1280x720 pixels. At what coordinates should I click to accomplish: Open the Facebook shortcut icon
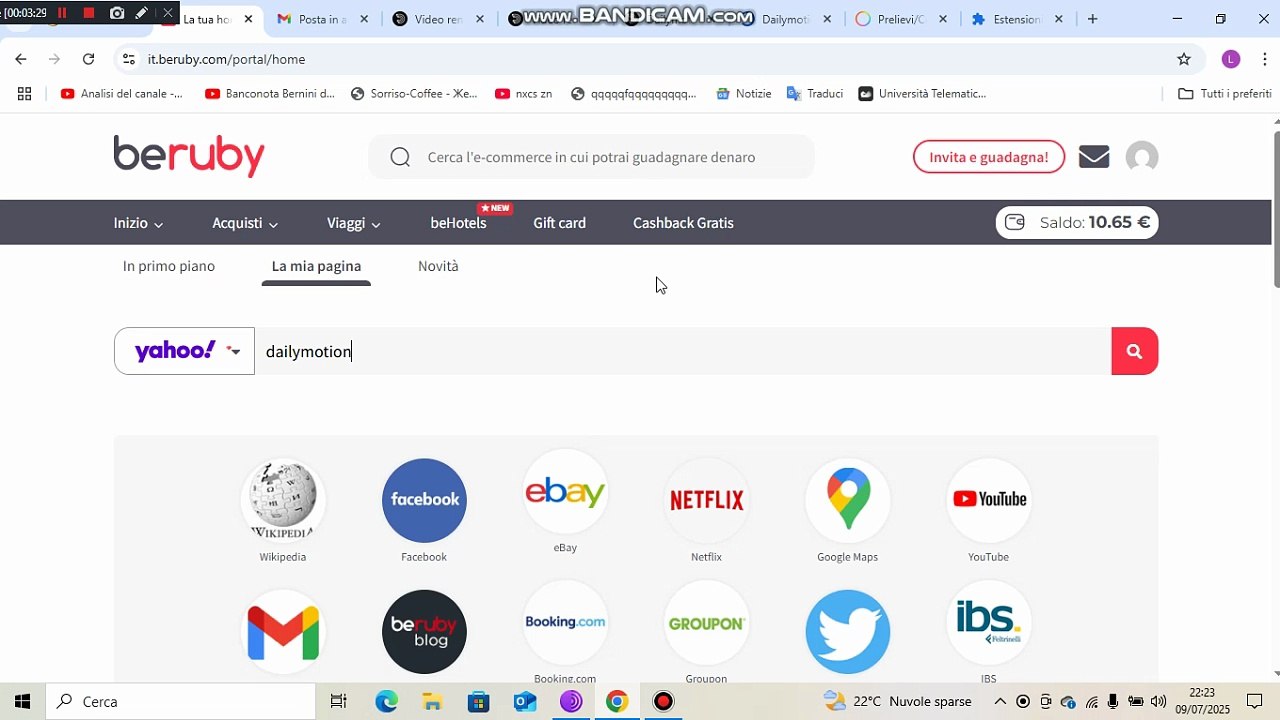[x=424, y=500]
